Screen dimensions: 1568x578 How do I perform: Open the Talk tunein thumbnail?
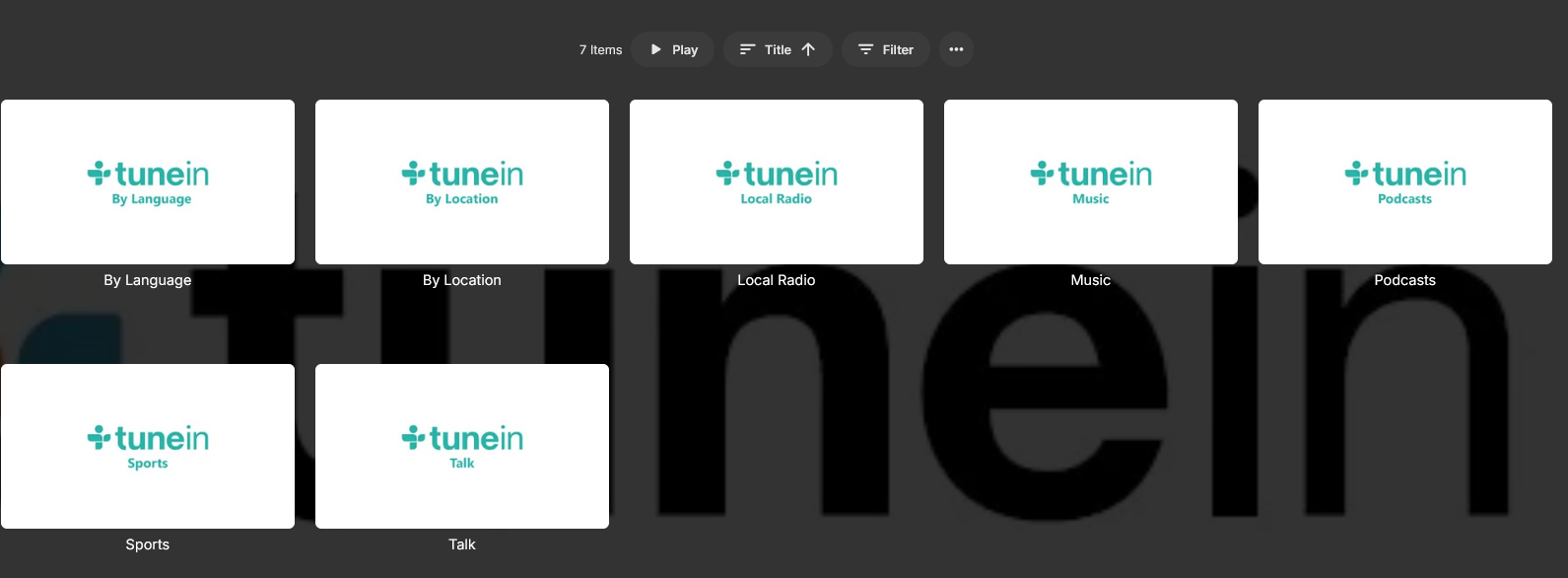pyautogui.click(x=462, y=446)
